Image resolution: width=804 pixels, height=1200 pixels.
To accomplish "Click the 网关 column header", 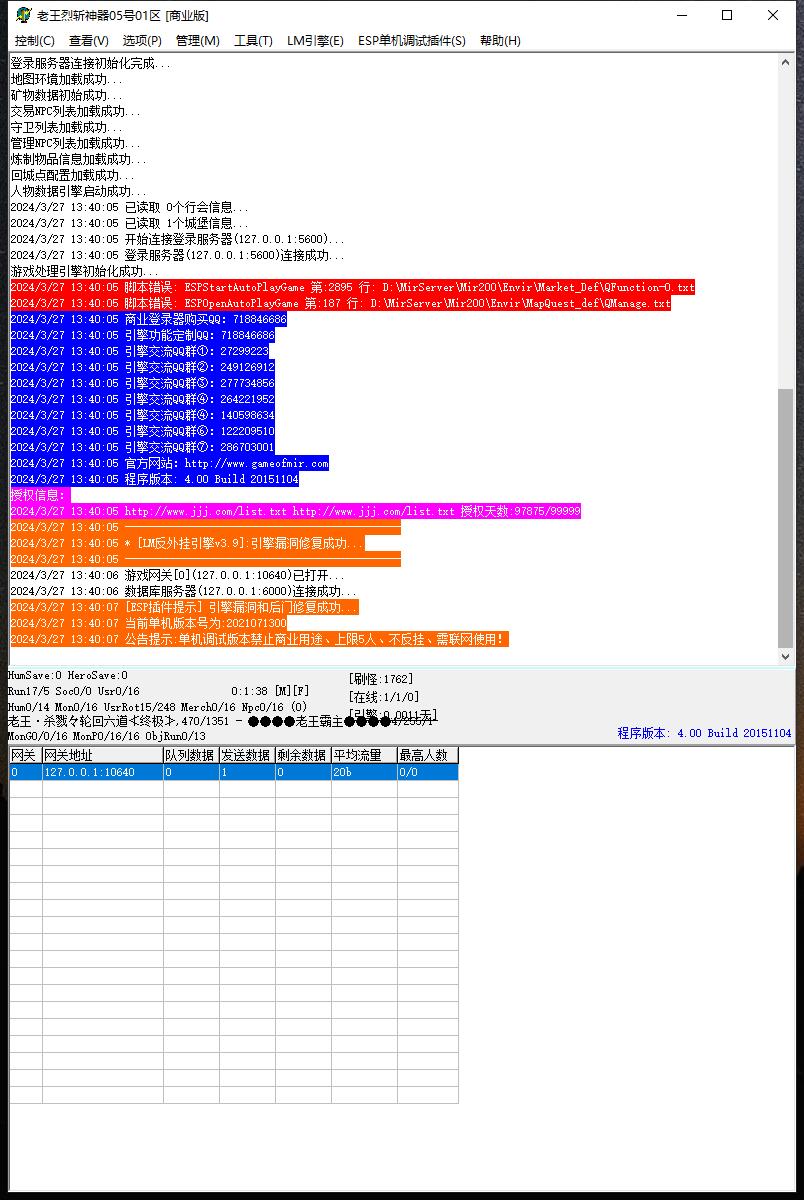I will pyautogui.click(x=26, y=755).
